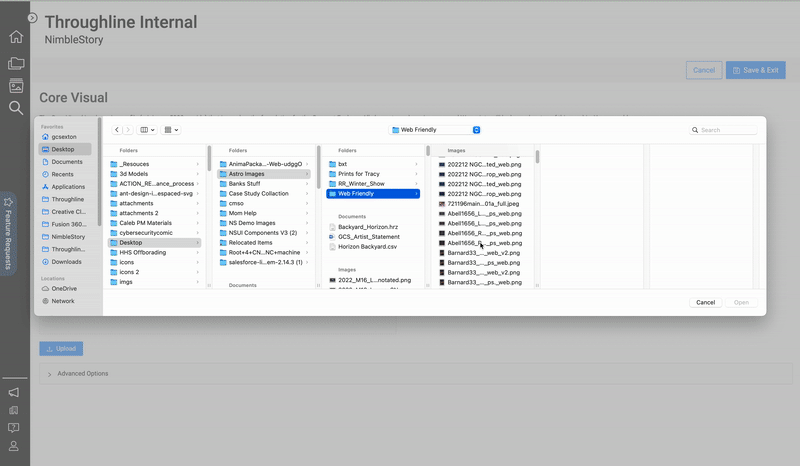Select Documents in Favorites sidebar
The image size is (800, 466).
tap(67, 161)
